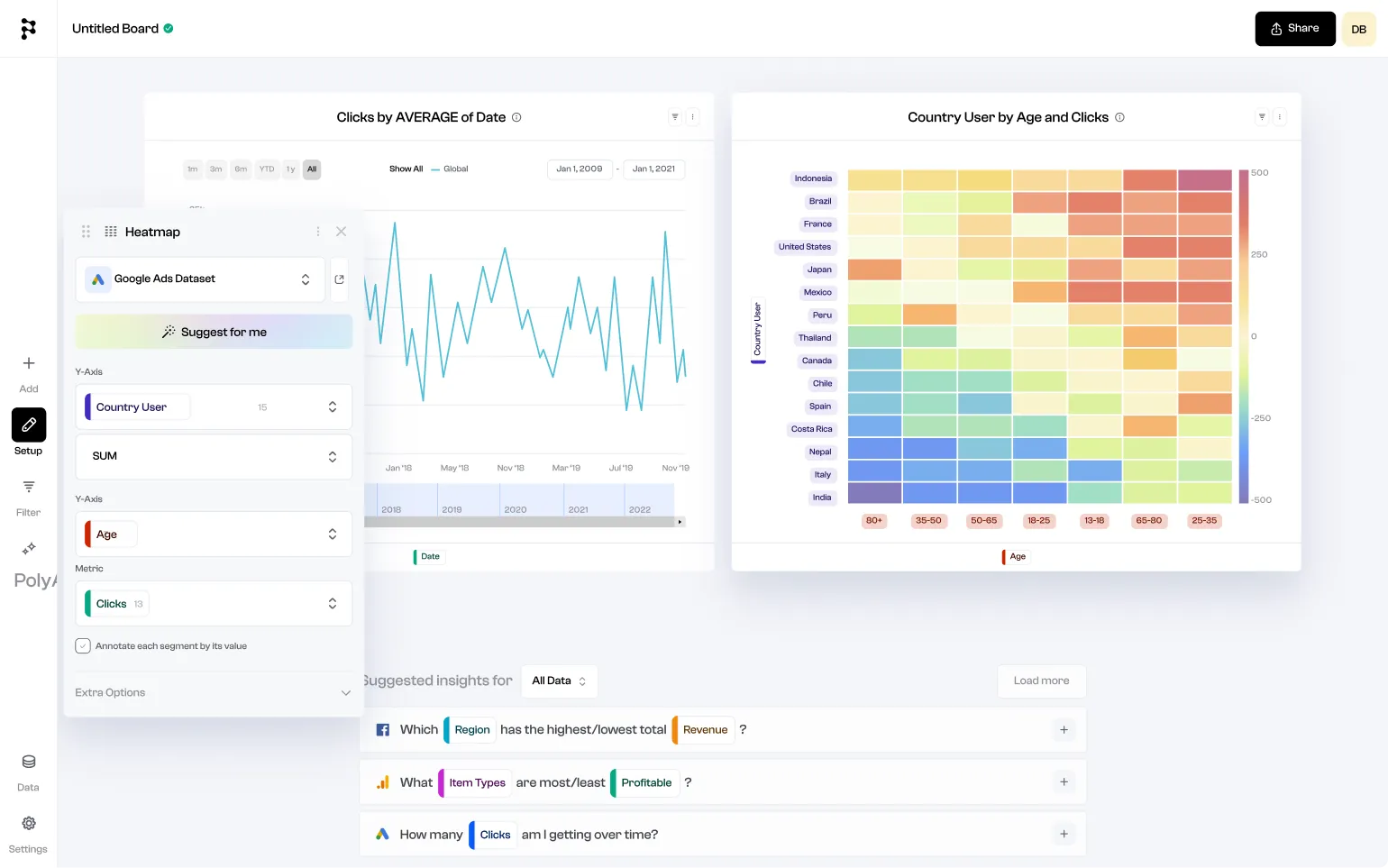Open the All Data insights dropdown

559,681
